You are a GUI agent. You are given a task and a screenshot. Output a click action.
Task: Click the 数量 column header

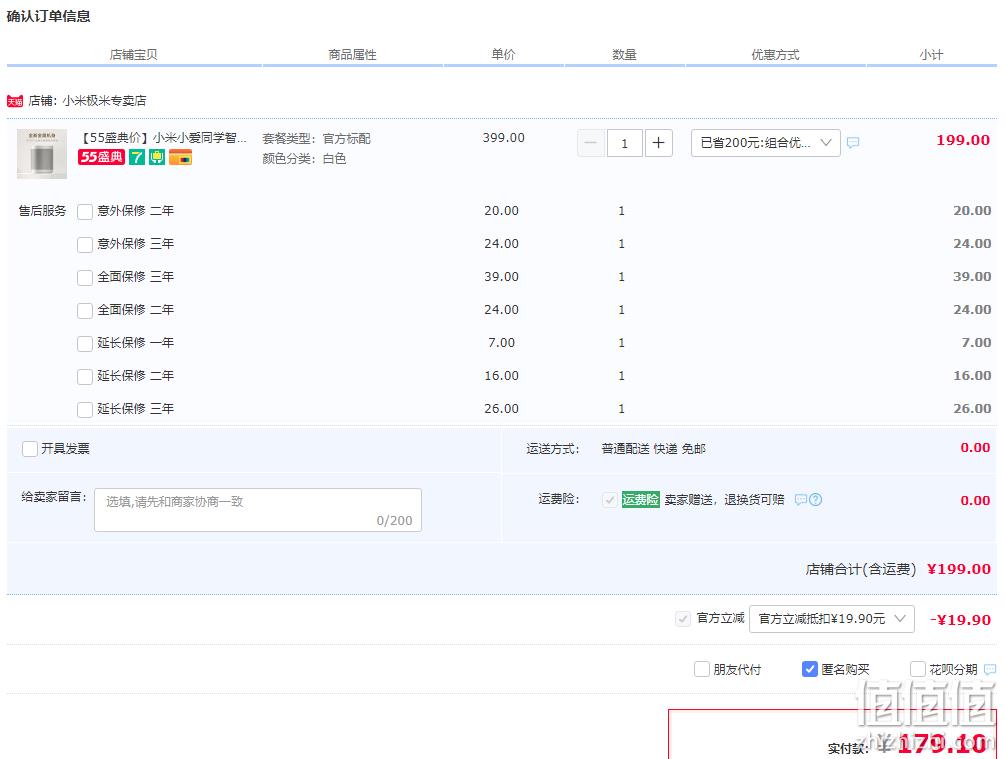(x=624, y=54)
